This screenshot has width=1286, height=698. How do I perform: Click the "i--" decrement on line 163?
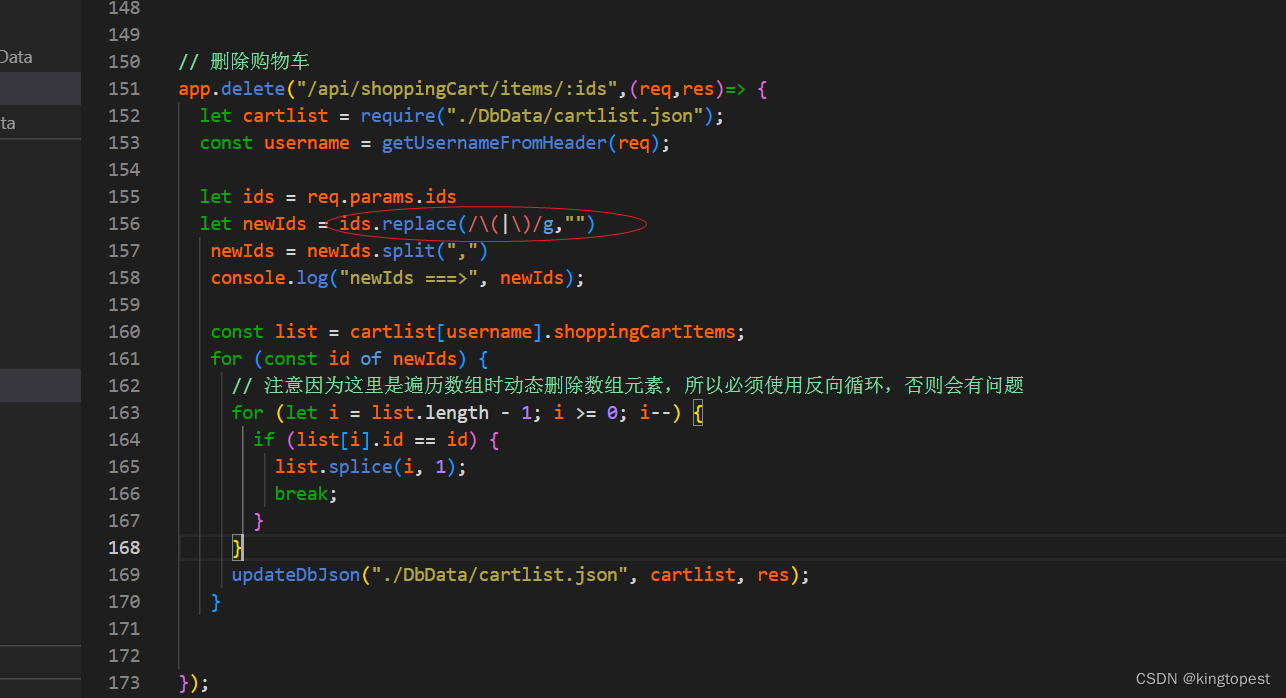pos(656,413)
